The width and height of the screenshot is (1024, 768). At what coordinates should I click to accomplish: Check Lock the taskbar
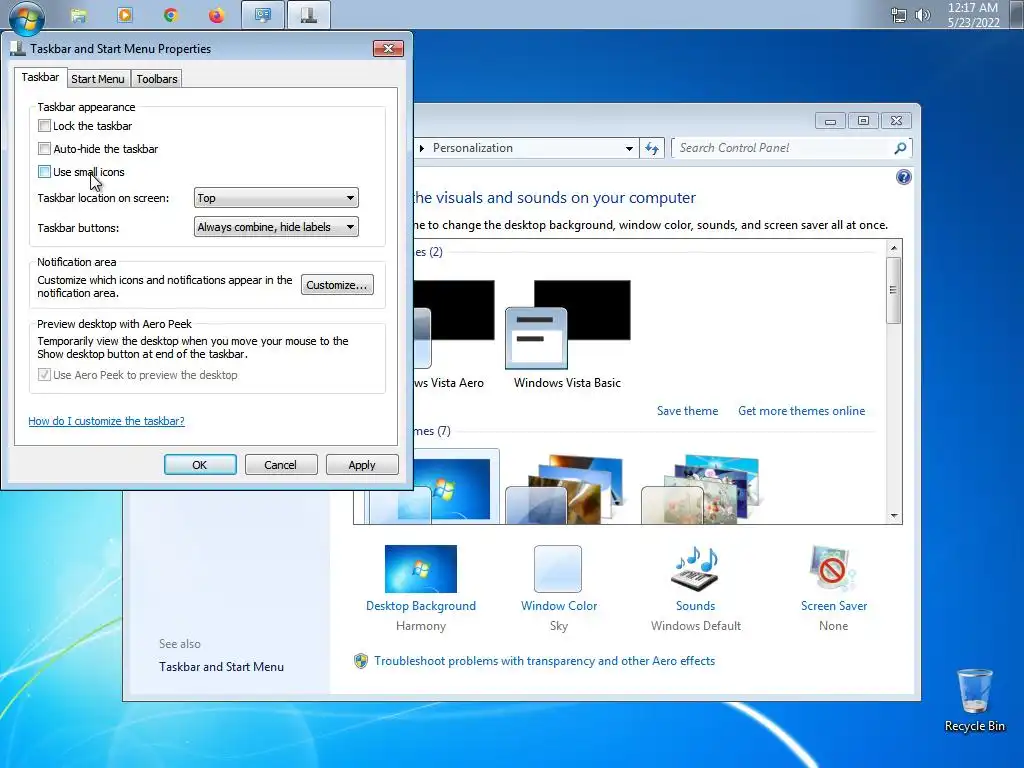click(x=44, y=125)
